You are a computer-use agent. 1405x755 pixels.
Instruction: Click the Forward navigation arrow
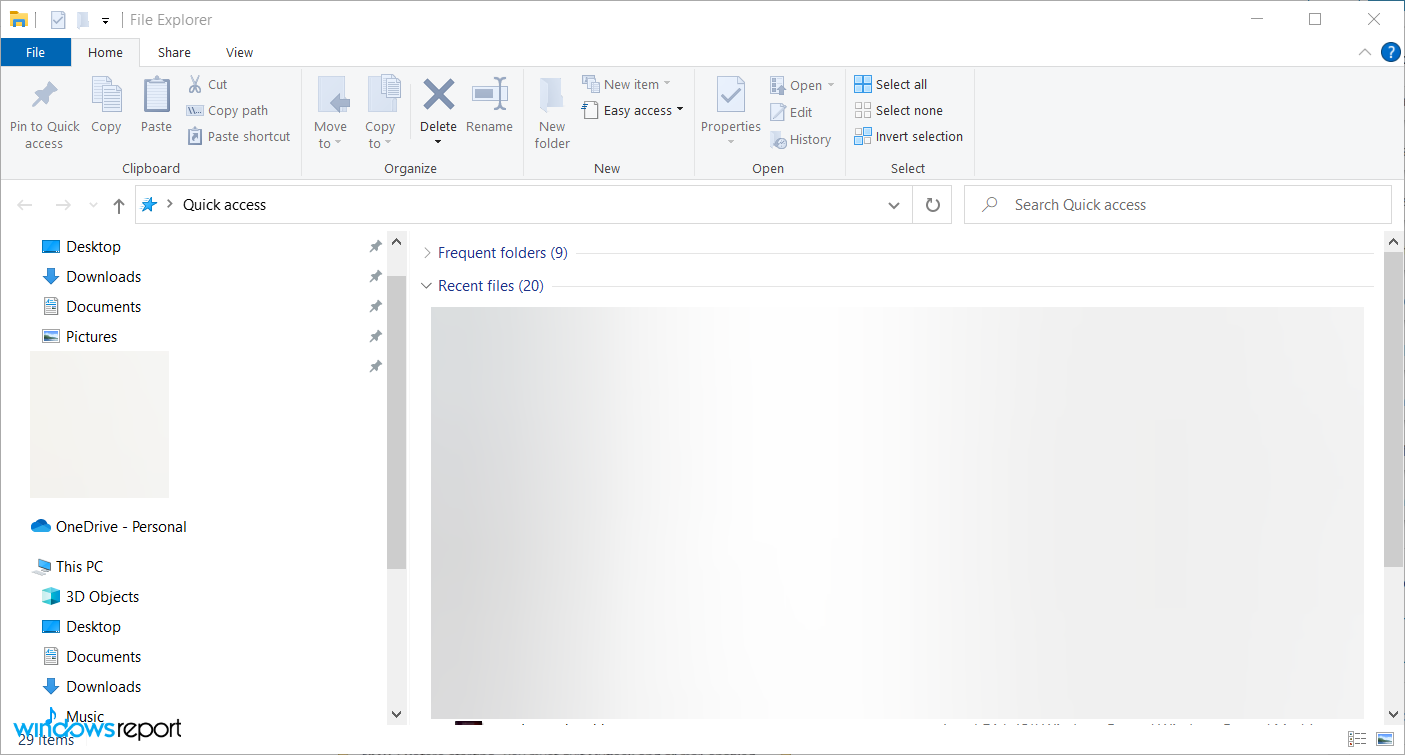pos(63,205)
